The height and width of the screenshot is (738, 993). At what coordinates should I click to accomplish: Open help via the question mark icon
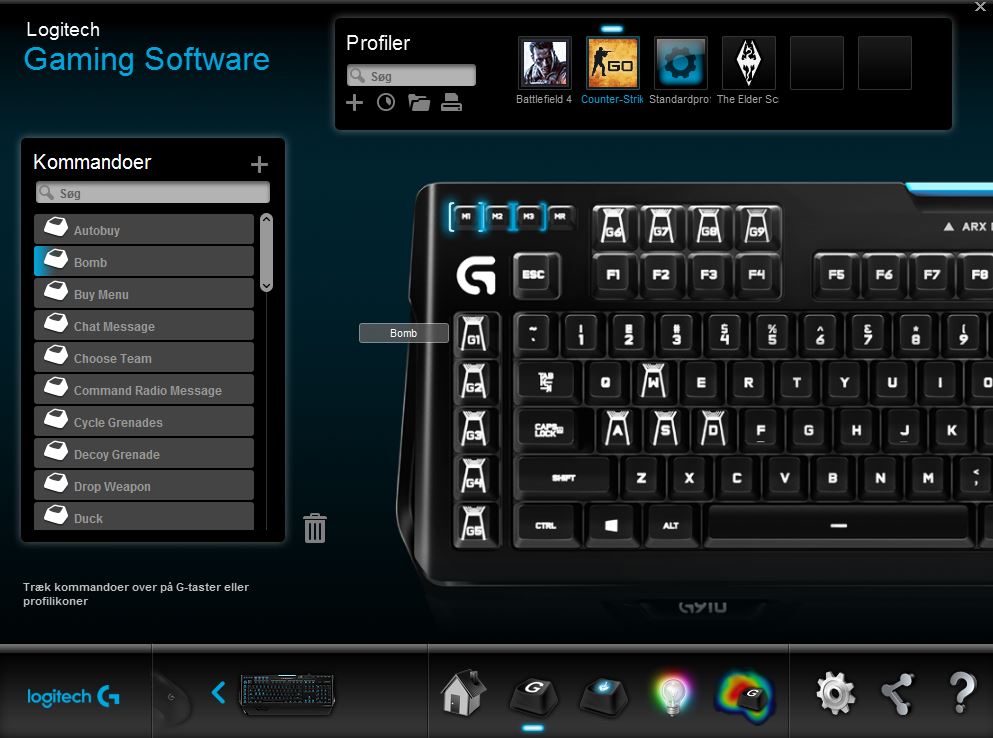pos(962,692)
